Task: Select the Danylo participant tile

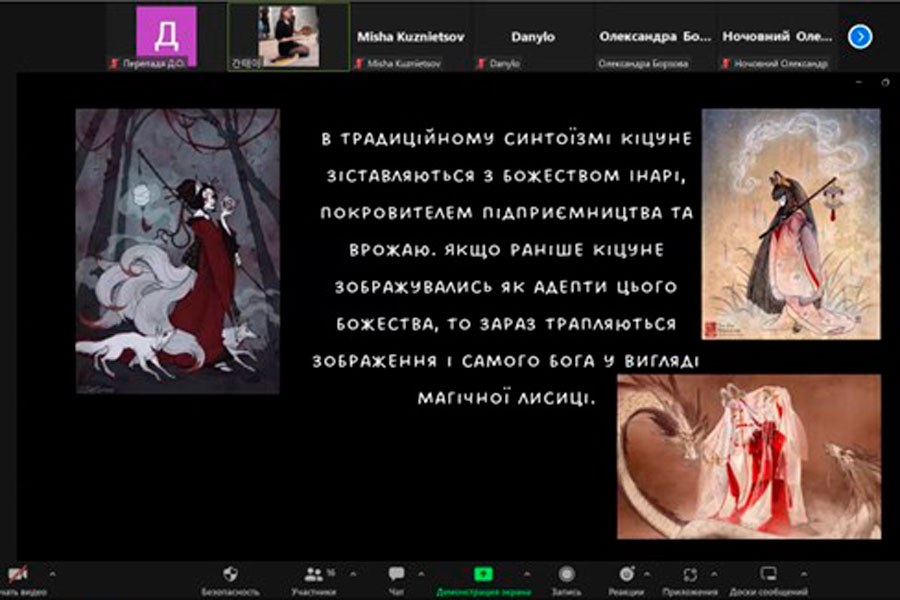Action: (533, 37)
